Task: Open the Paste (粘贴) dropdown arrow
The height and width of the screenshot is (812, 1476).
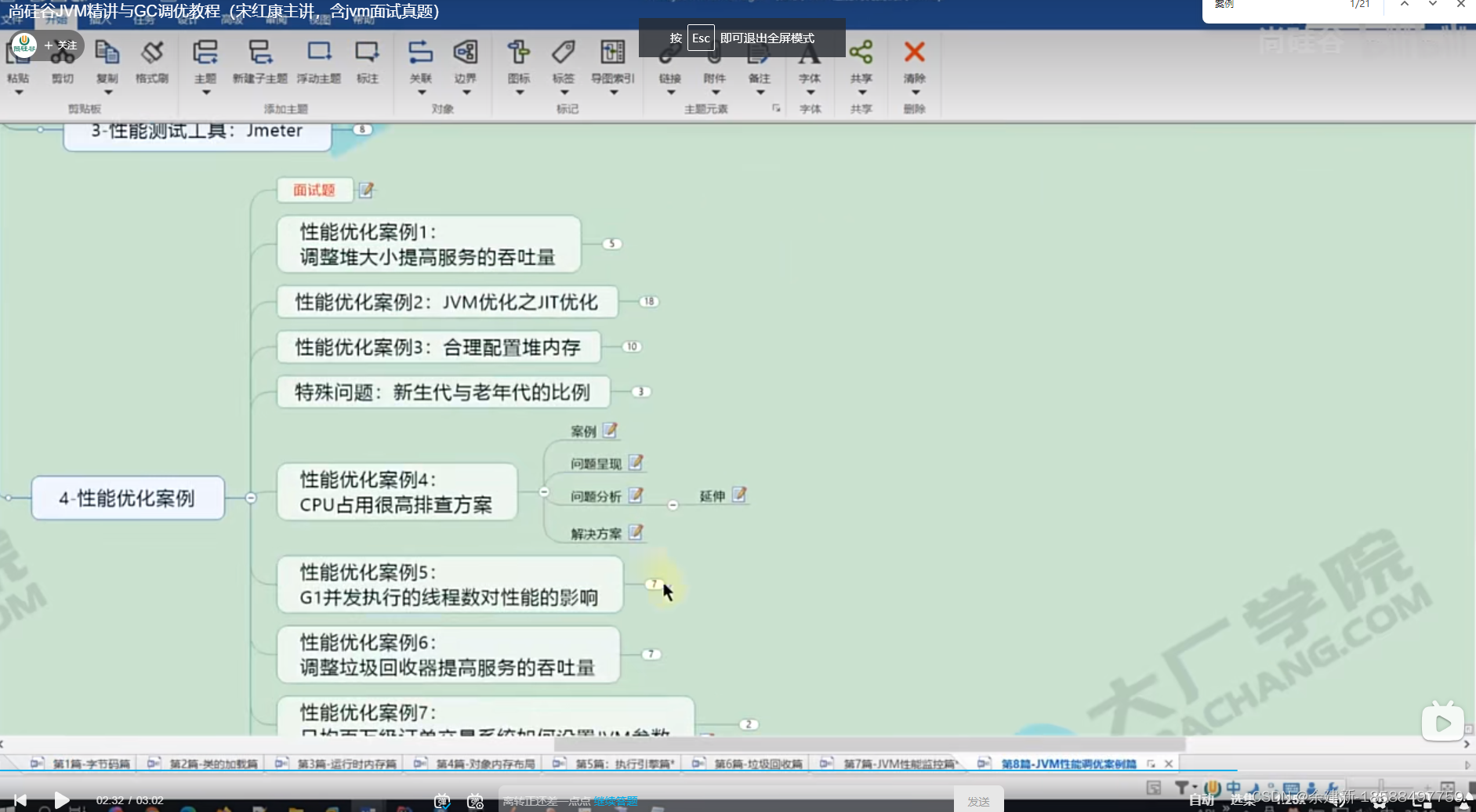Action: [x=19, y=92]
